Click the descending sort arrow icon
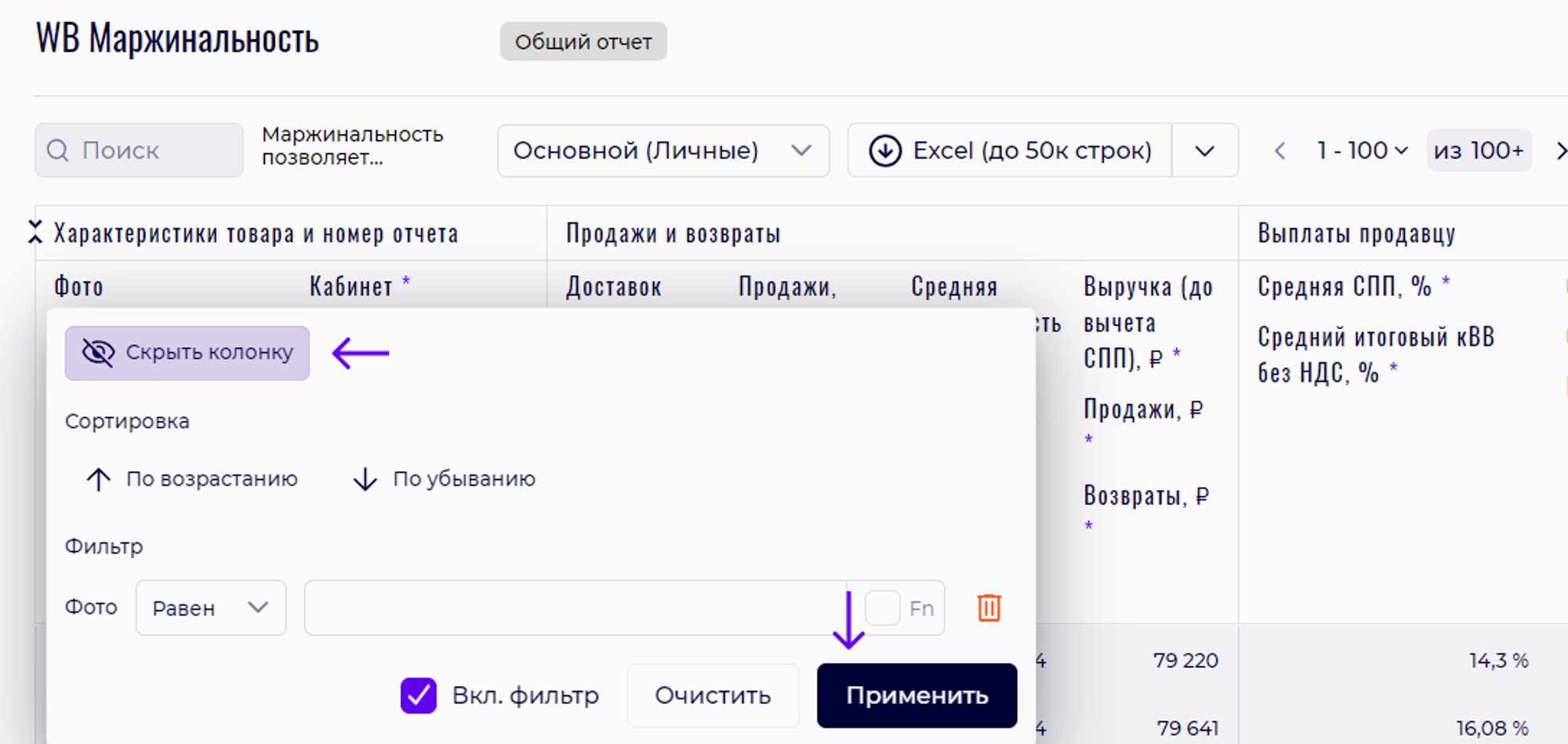 (x=365, y=479)
